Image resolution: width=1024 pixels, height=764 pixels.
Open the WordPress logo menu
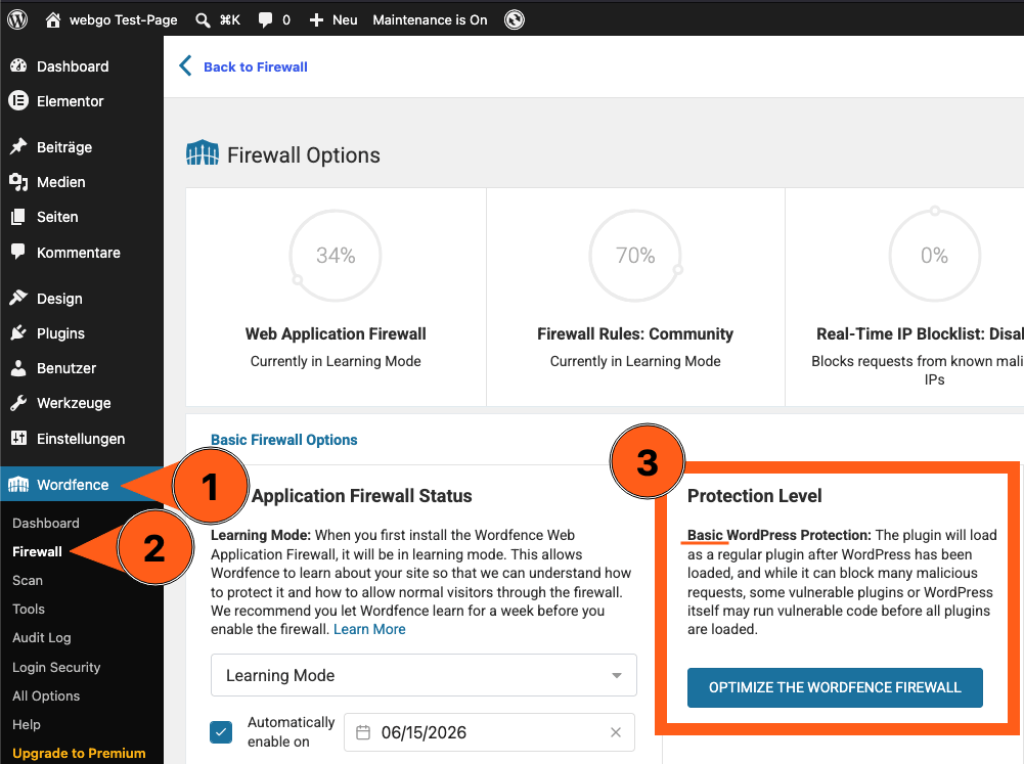click(18, 20)
